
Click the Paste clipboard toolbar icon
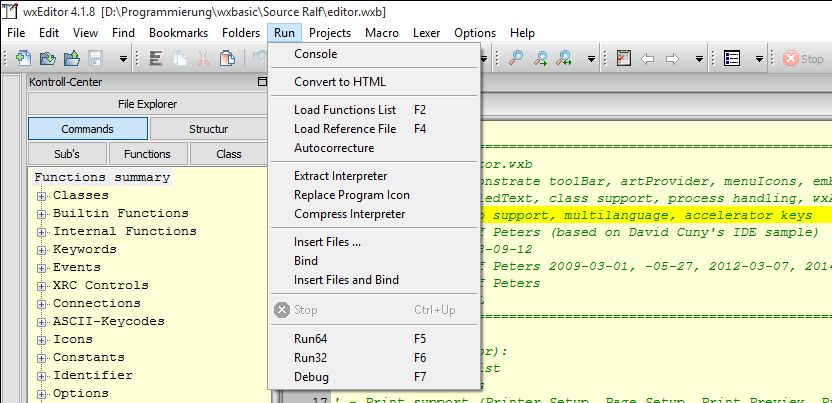pos(225,59)
